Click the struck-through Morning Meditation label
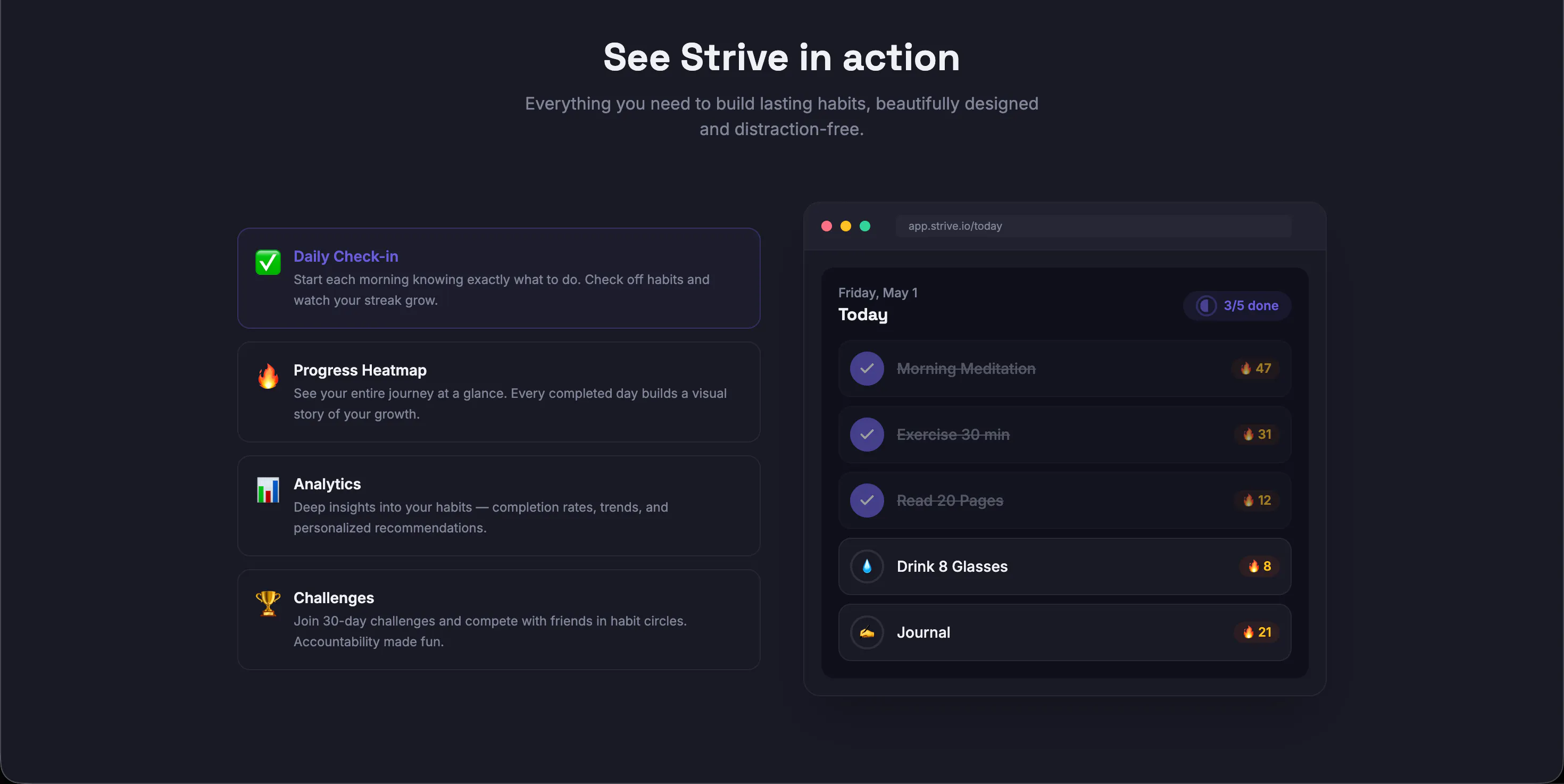This screenshot has height=784, width=1564. (966, 369)
